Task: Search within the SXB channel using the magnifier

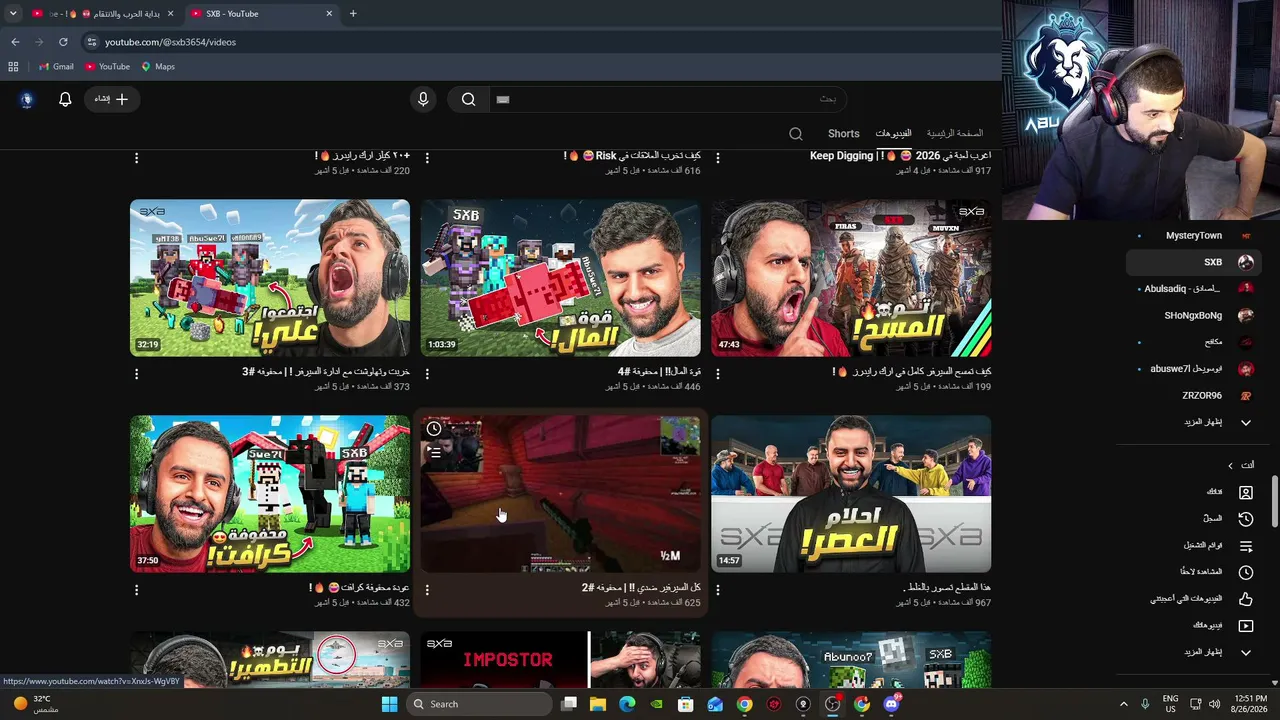Action: pos(795,134)
